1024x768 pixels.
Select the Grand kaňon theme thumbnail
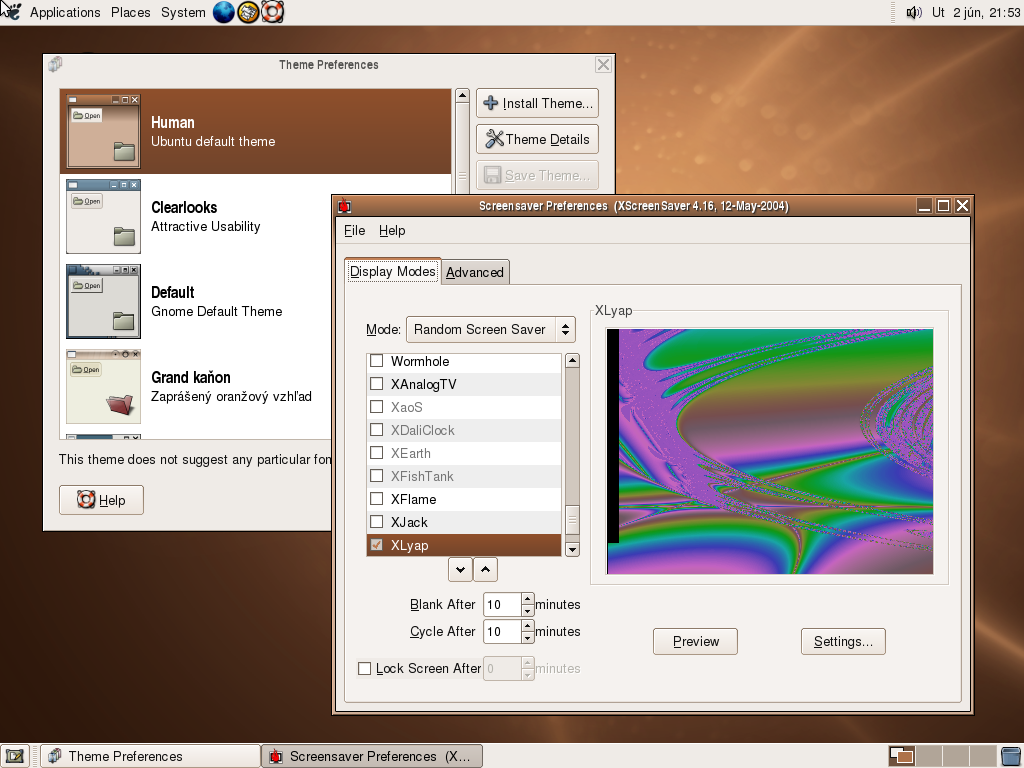[x=103, y=386]
